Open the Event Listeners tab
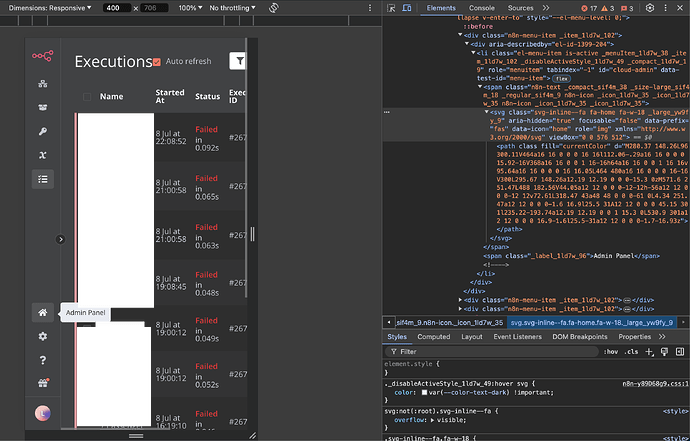The width and height of the screenshot is (690, 441). 518,337
